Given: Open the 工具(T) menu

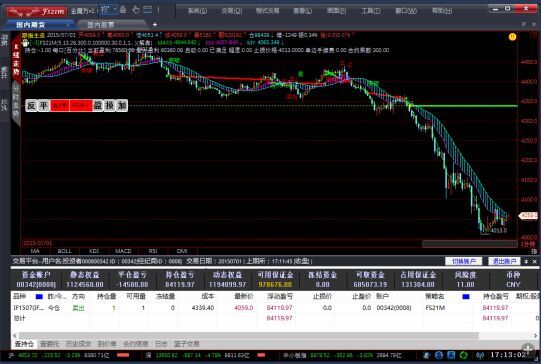Looking at the screenshot, I should pos(371,11).
